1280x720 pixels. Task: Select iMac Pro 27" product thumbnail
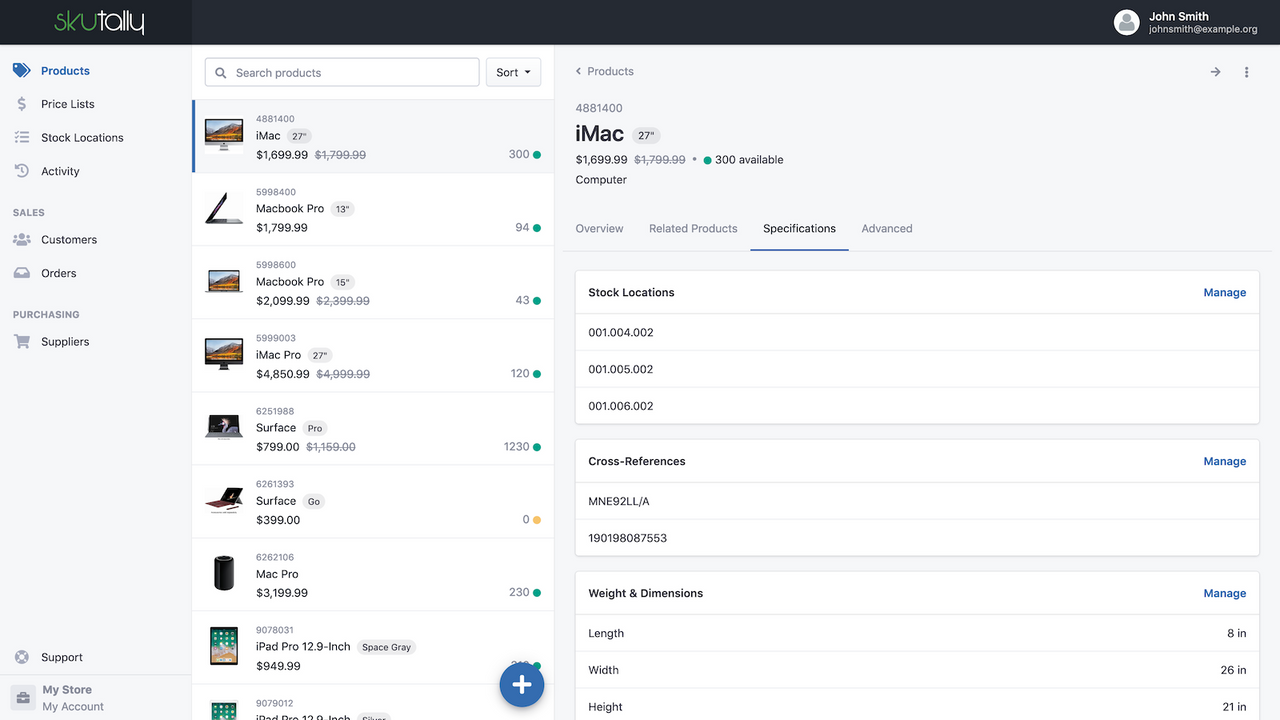click(x=224, y=355)
